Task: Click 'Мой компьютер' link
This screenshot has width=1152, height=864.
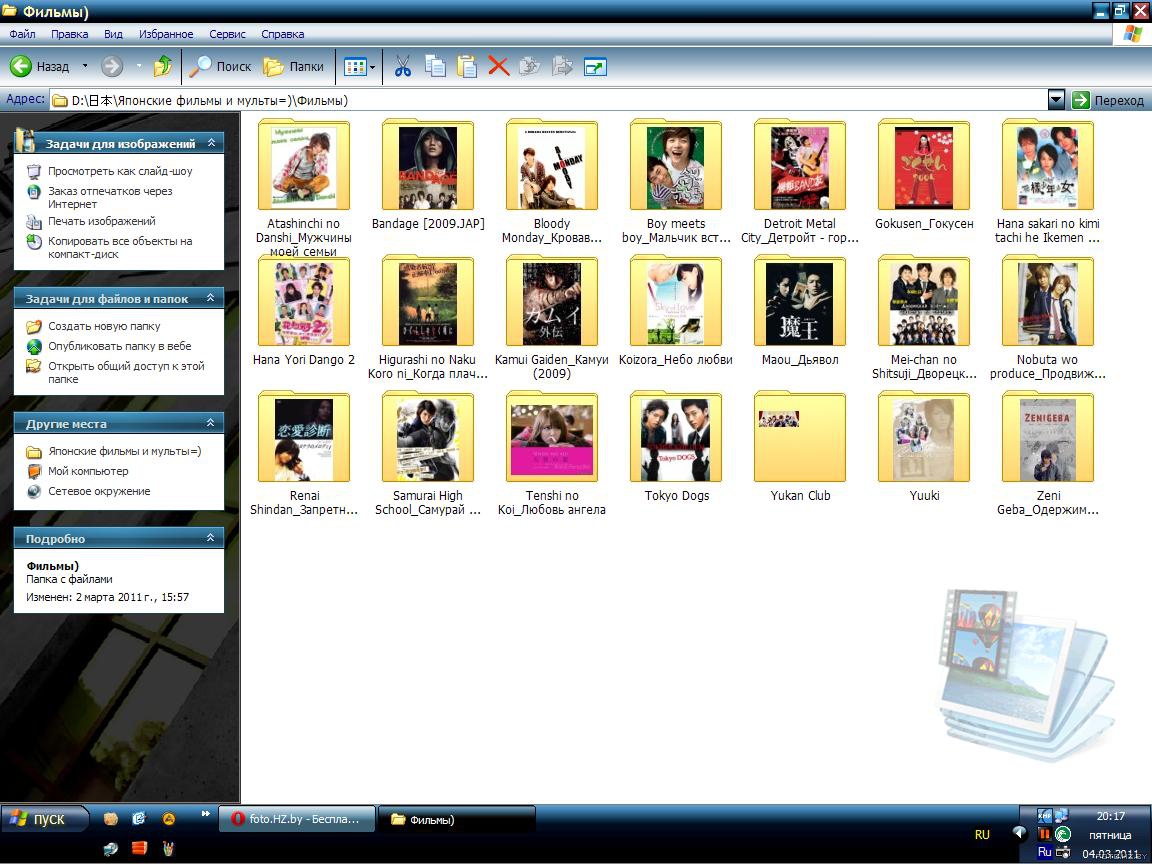Action: point(88,471)
